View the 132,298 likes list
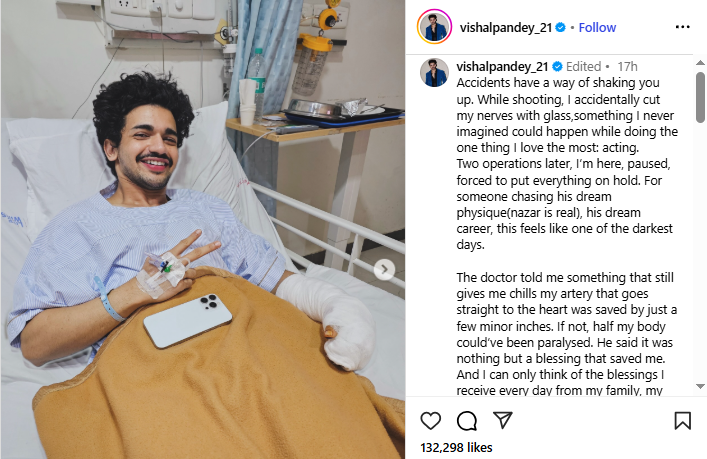Screen dimensions: 707x459 (456, 448)
